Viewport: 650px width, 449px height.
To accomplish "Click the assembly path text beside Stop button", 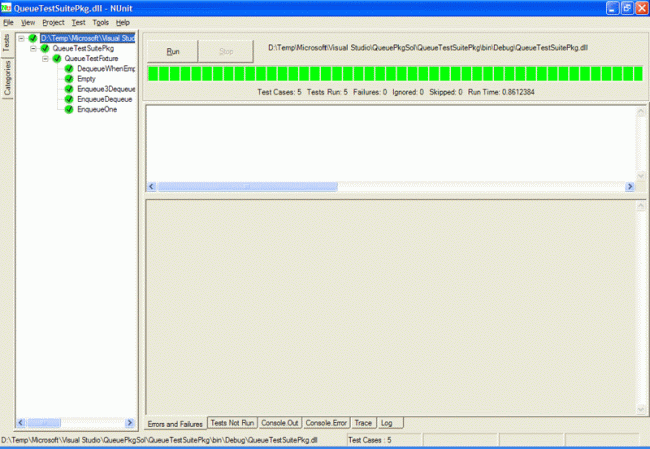I will tap(428, 48).
